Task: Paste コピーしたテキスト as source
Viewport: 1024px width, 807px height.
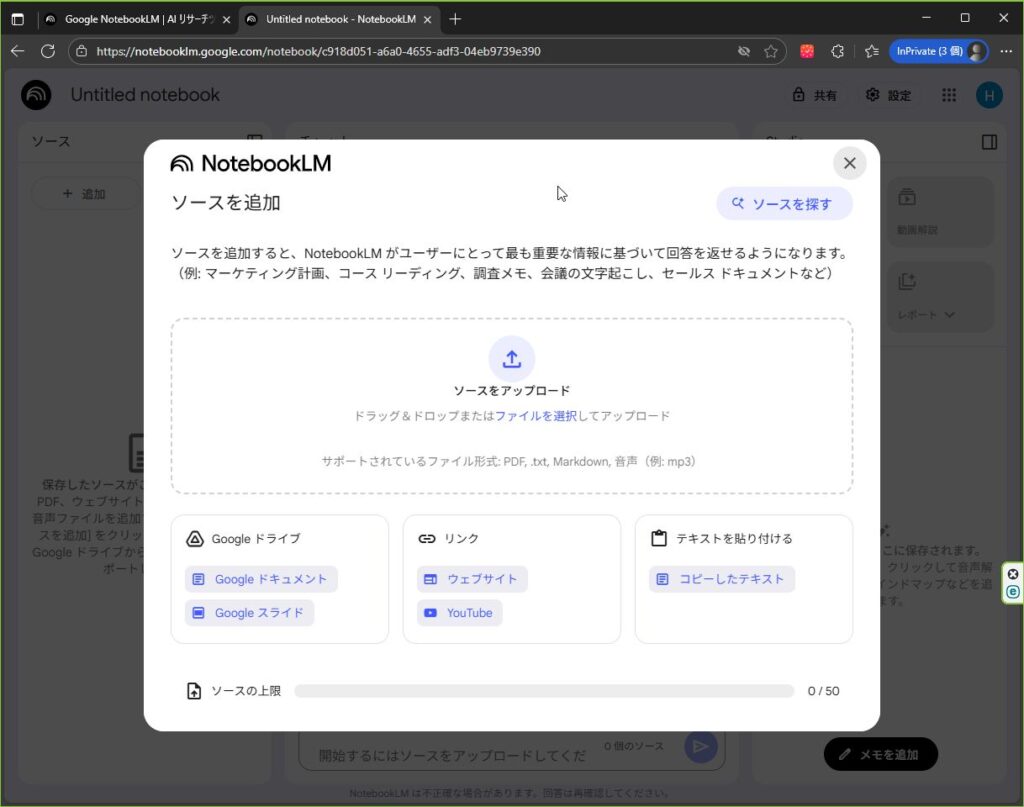Action: pyautogui.click(x=722, y=579)
